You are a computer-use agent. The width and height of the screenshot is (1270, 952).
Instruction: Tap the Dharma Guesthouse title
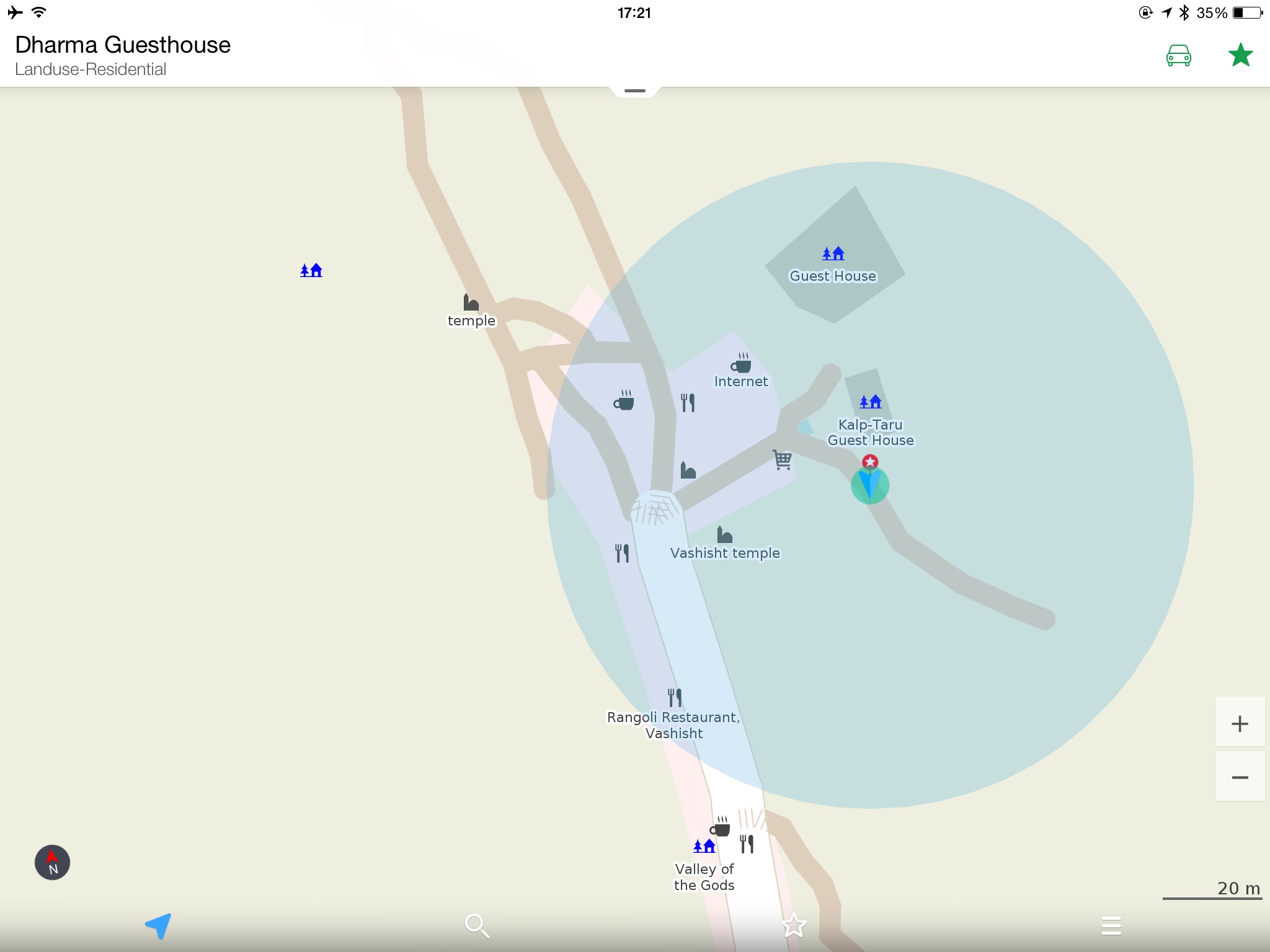(x=123, y=45)
